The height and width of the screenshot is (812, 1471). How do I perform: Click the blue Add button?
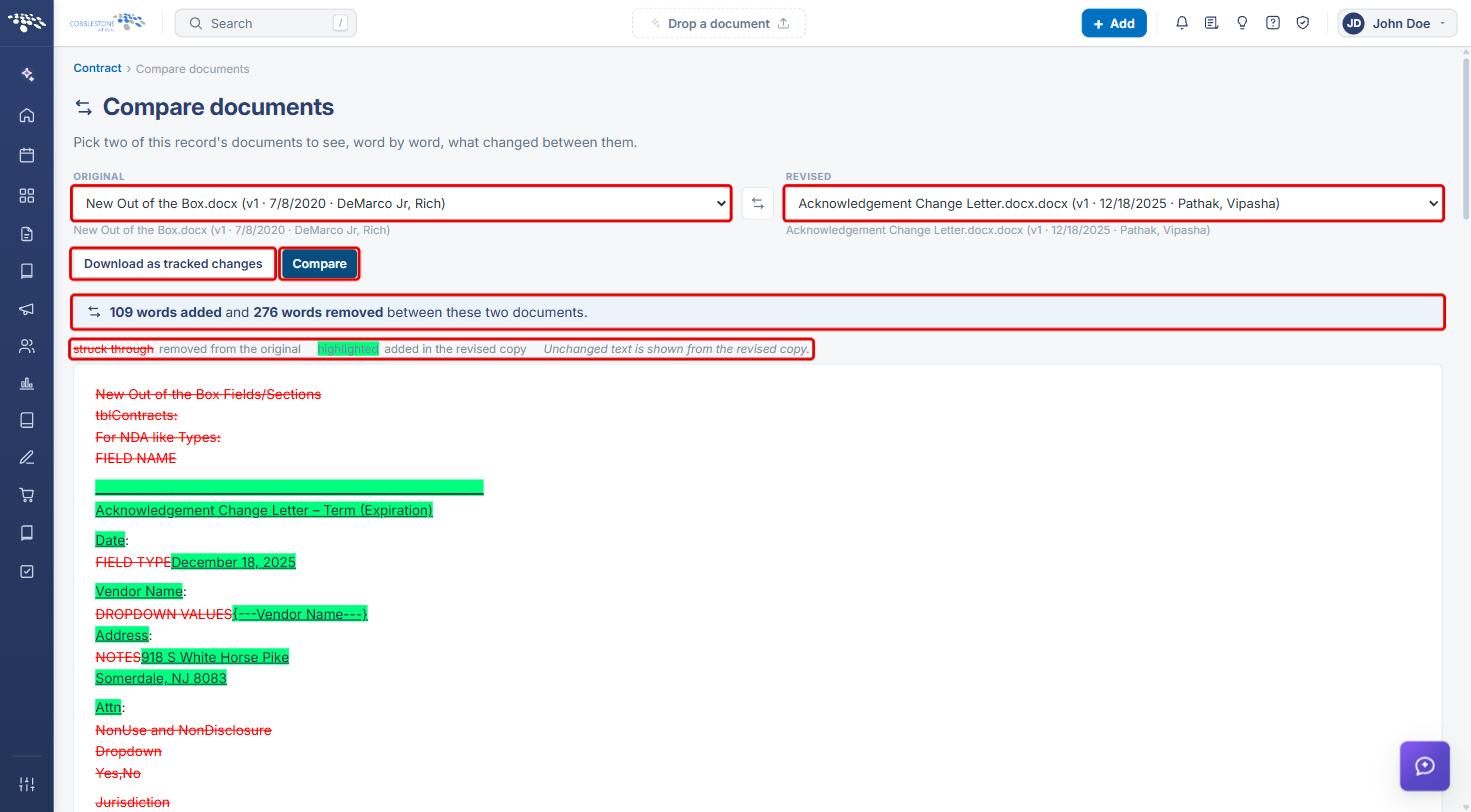pos(1114,23)
